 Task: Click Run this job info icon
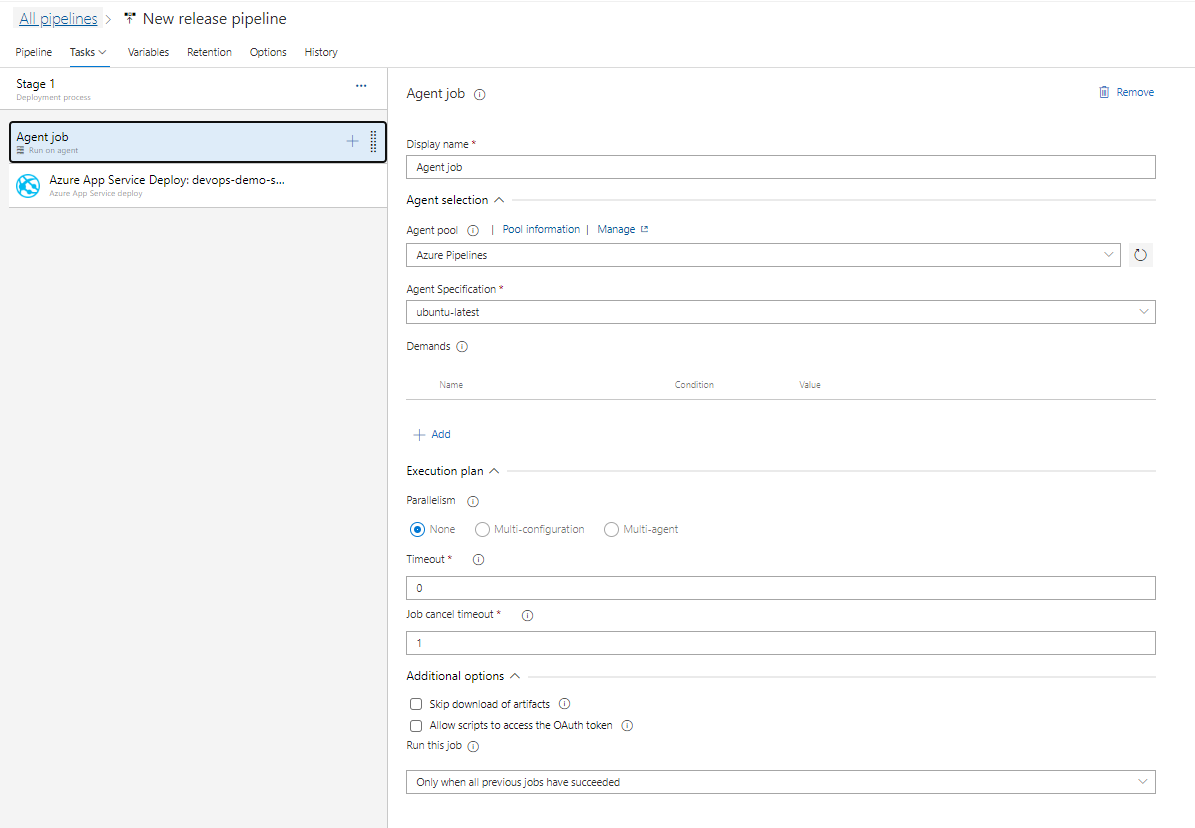click(x=473, y=746)
